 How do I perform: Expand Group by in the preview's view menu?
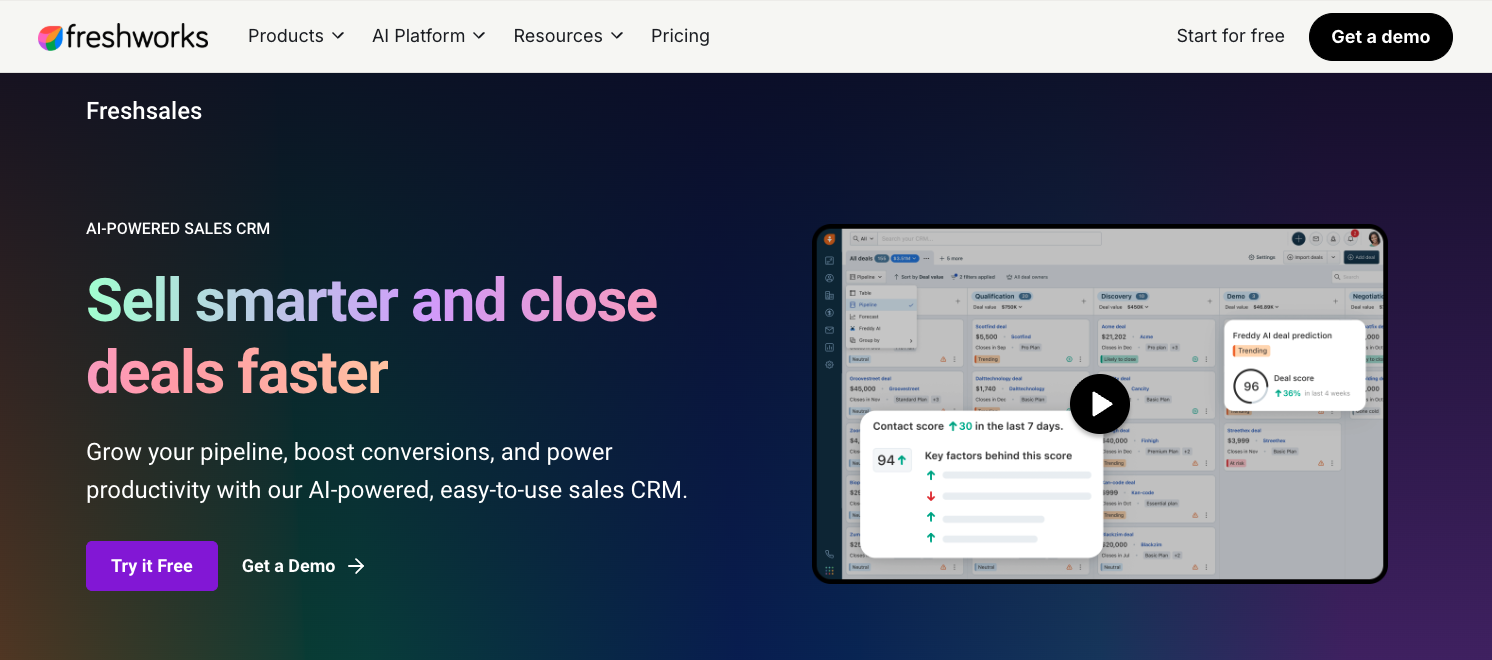coord(881,340)
